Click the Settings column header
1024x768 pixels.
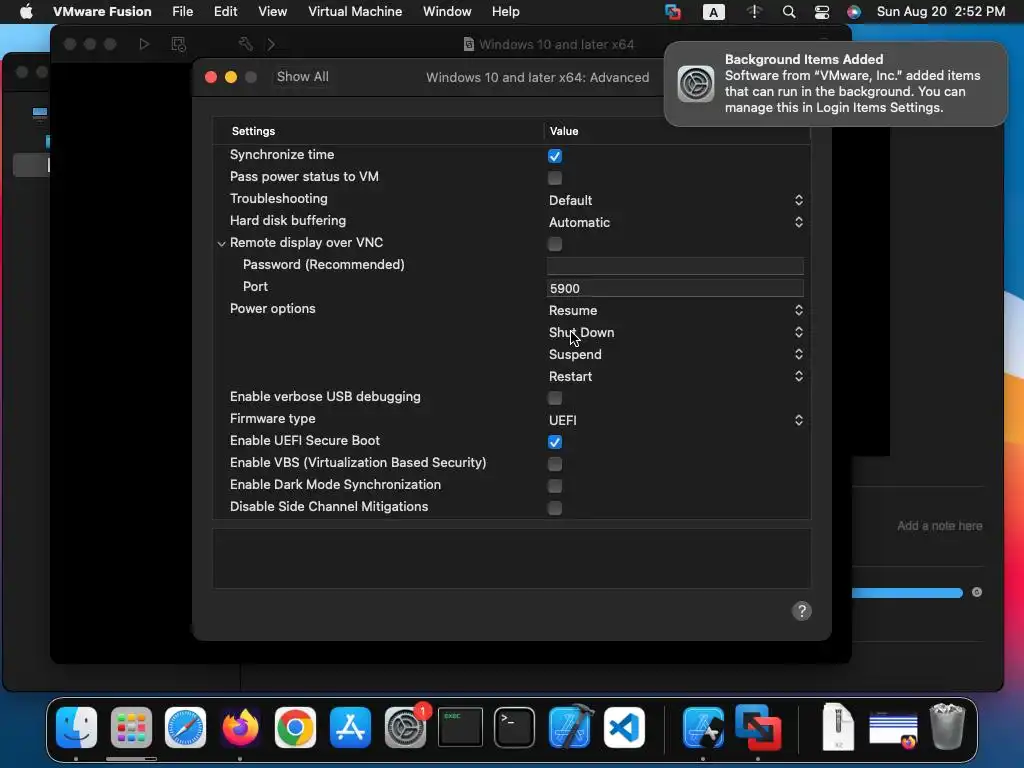pos(253,131)
